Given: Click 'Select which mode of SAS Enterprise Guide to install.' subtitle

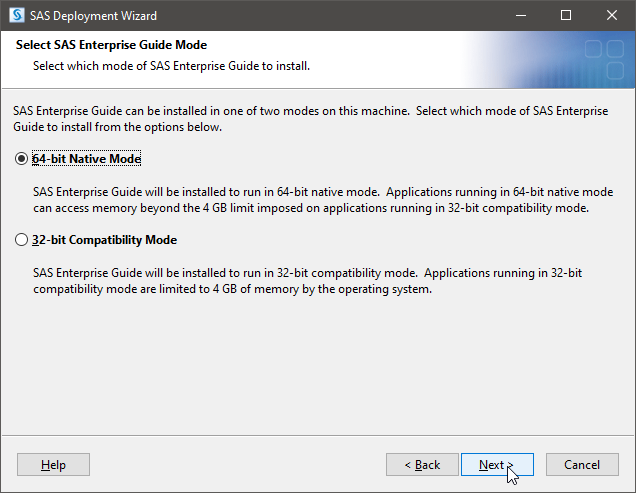Looking at the screenshot, I should [171, 66].
